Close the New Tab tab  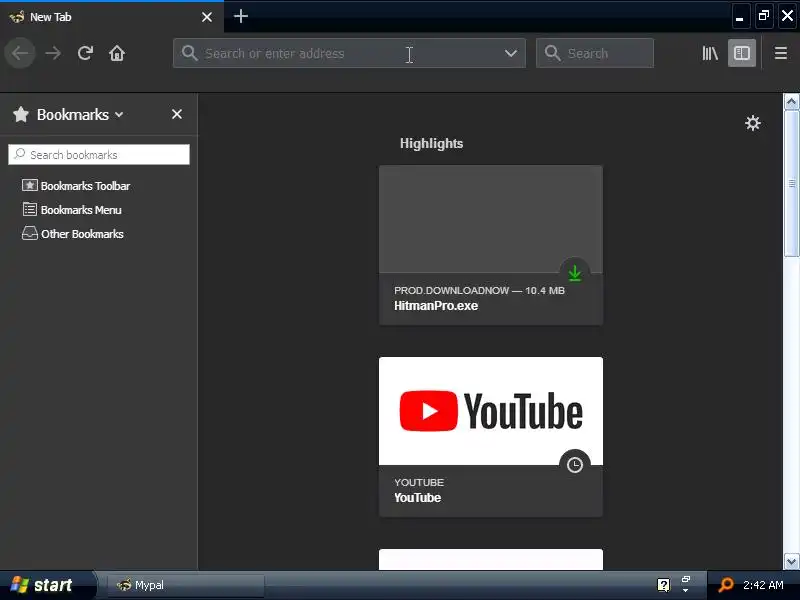[x=207, y=17]
